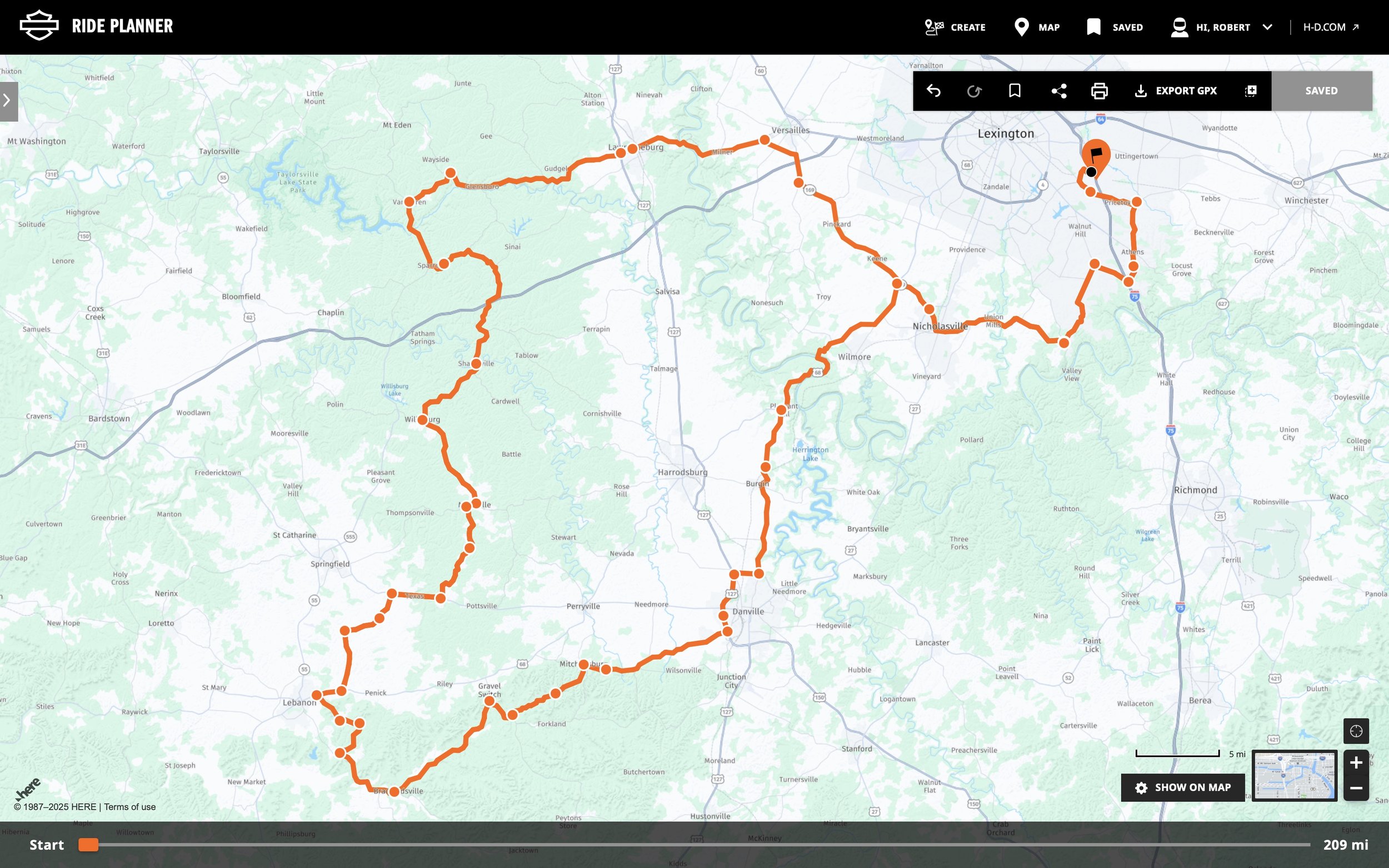The height and width of the screenshot is (868, 1389).
Task: Go to the Saved rides tab
Action: [1115, 27]
